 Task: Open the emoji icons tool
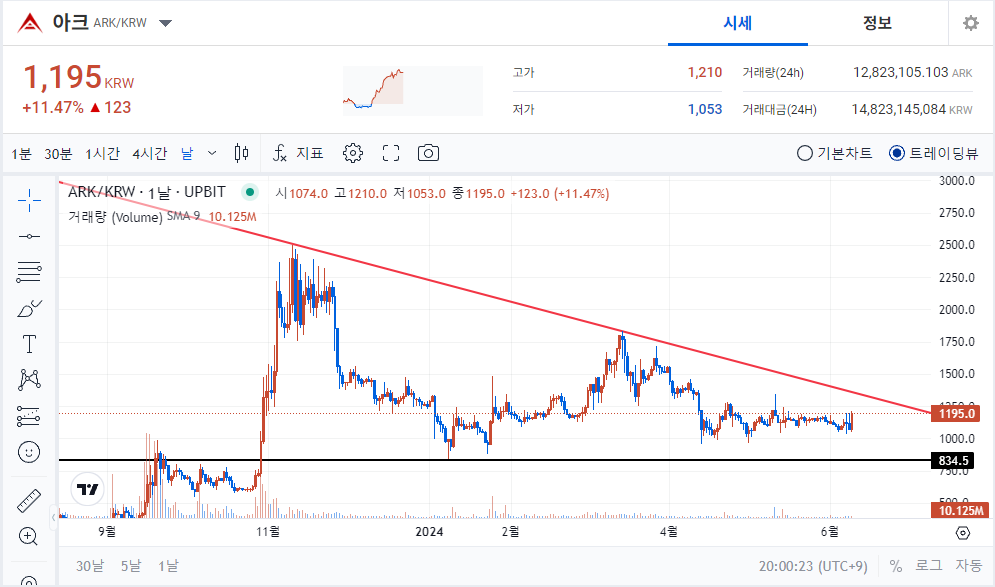coord(29,452)
